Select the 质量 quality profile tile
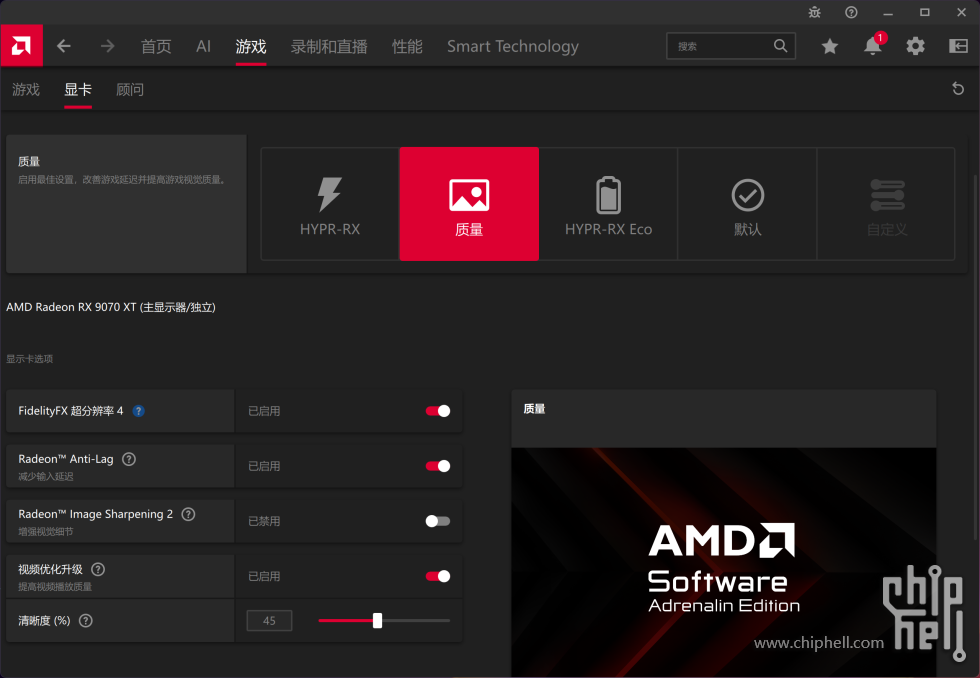 coord(469,204)
